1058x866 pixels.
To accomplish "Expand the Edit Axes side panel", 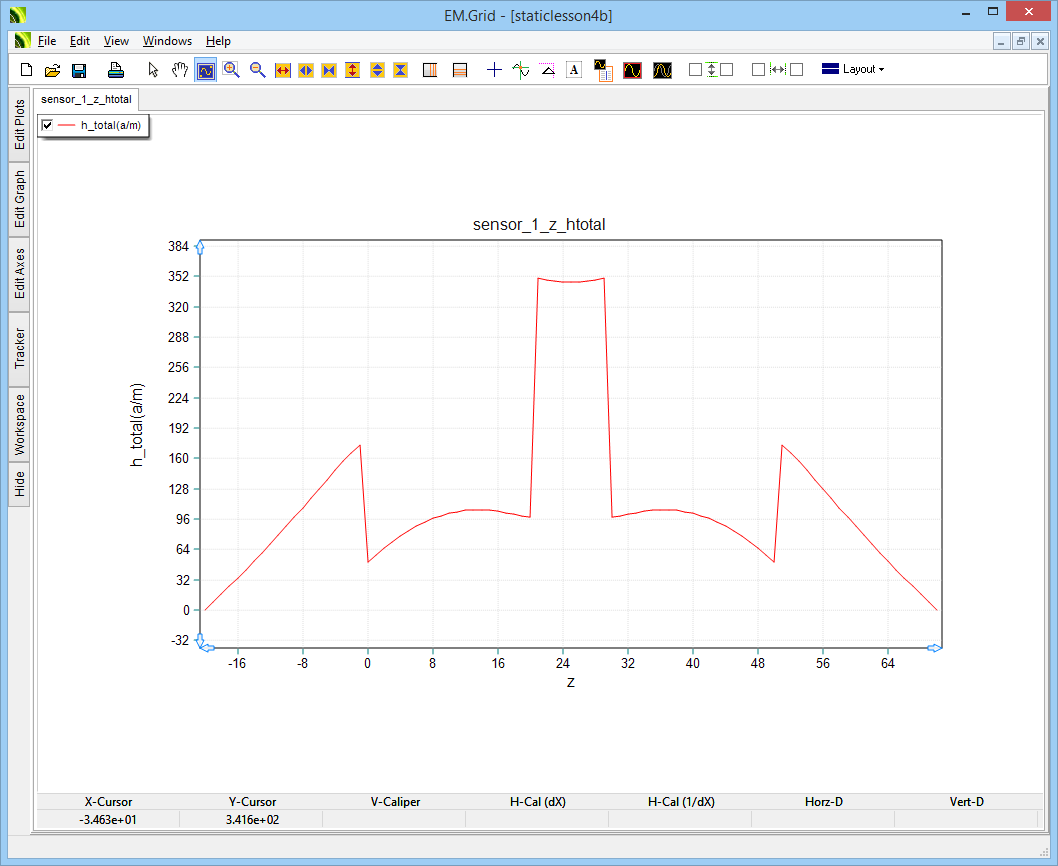I will click(x=19, y=274).
